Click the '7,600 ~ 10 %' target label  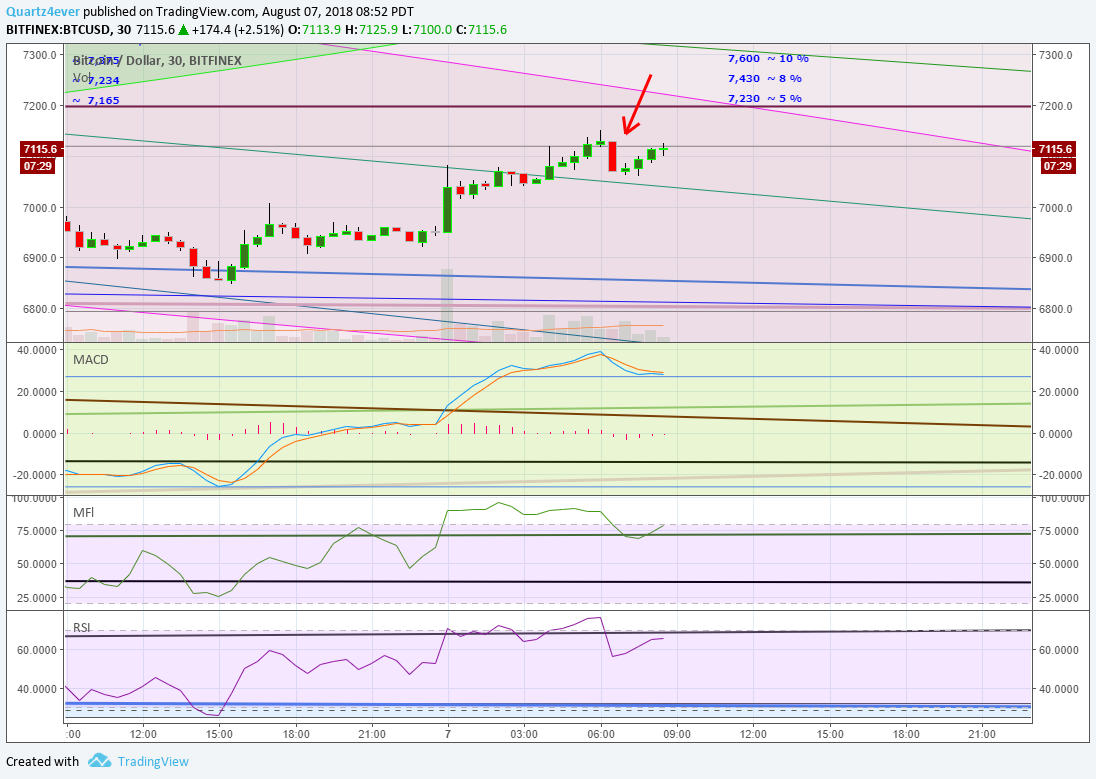768,59
